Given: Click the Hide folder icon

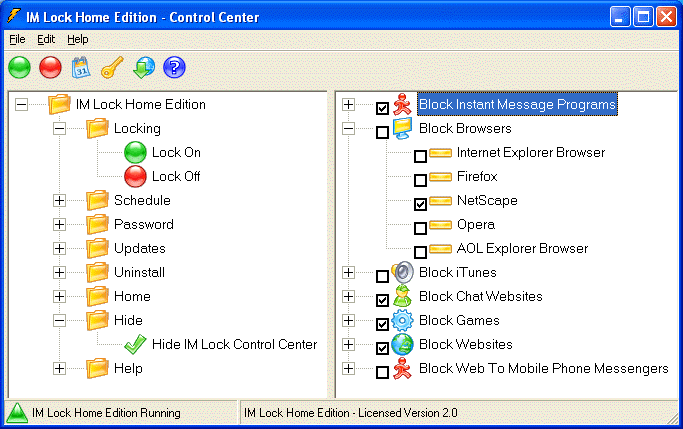Looking at the screenshot, I should click(97, 320).
